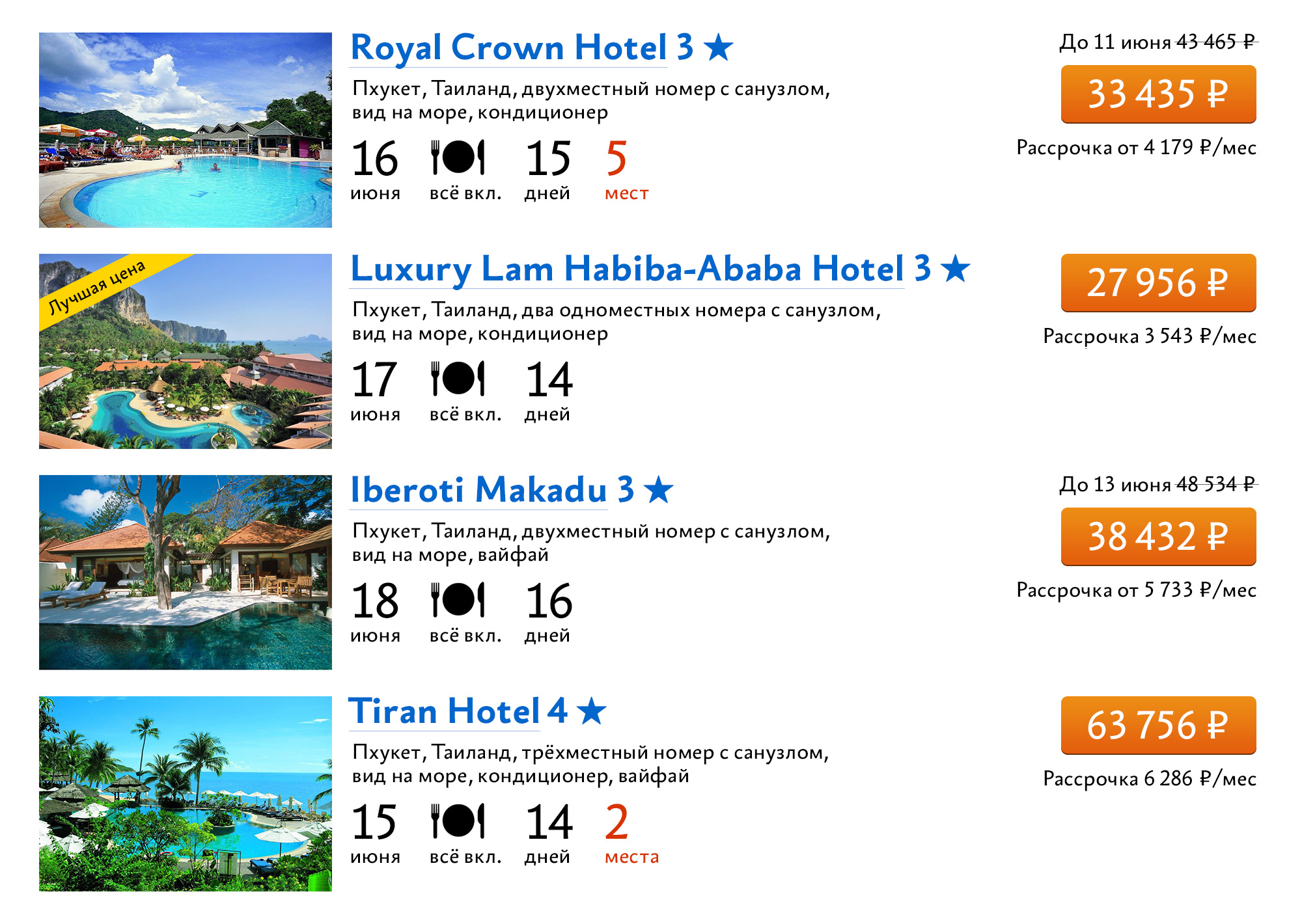1302x924 pixels.
Task: Click the meal icon in Tiran Hotel row
Action: (458, 821)
